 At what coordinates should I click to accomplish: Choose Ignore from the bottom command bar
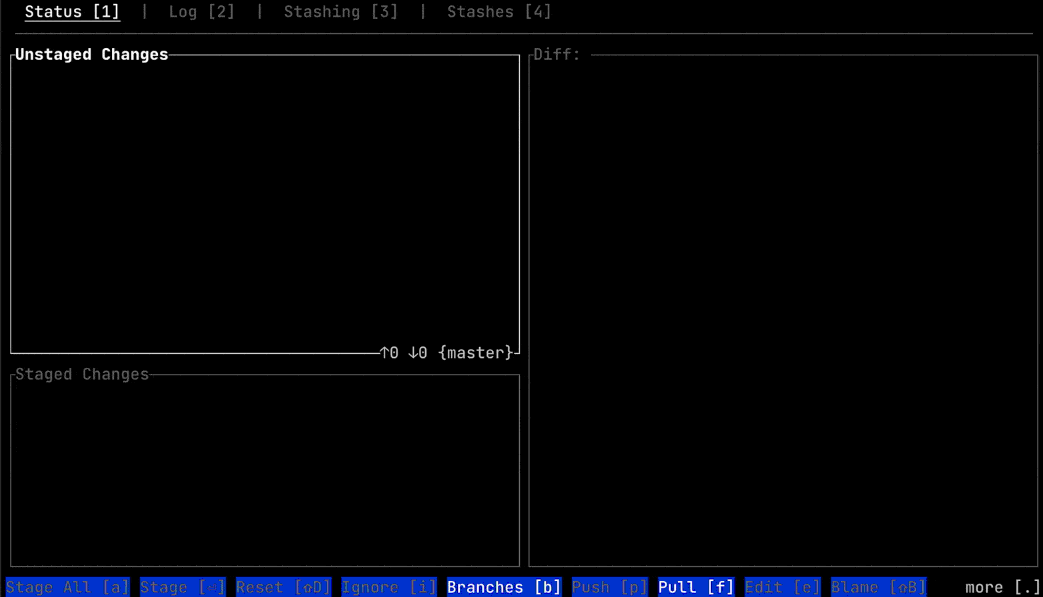tap(388, 587)
